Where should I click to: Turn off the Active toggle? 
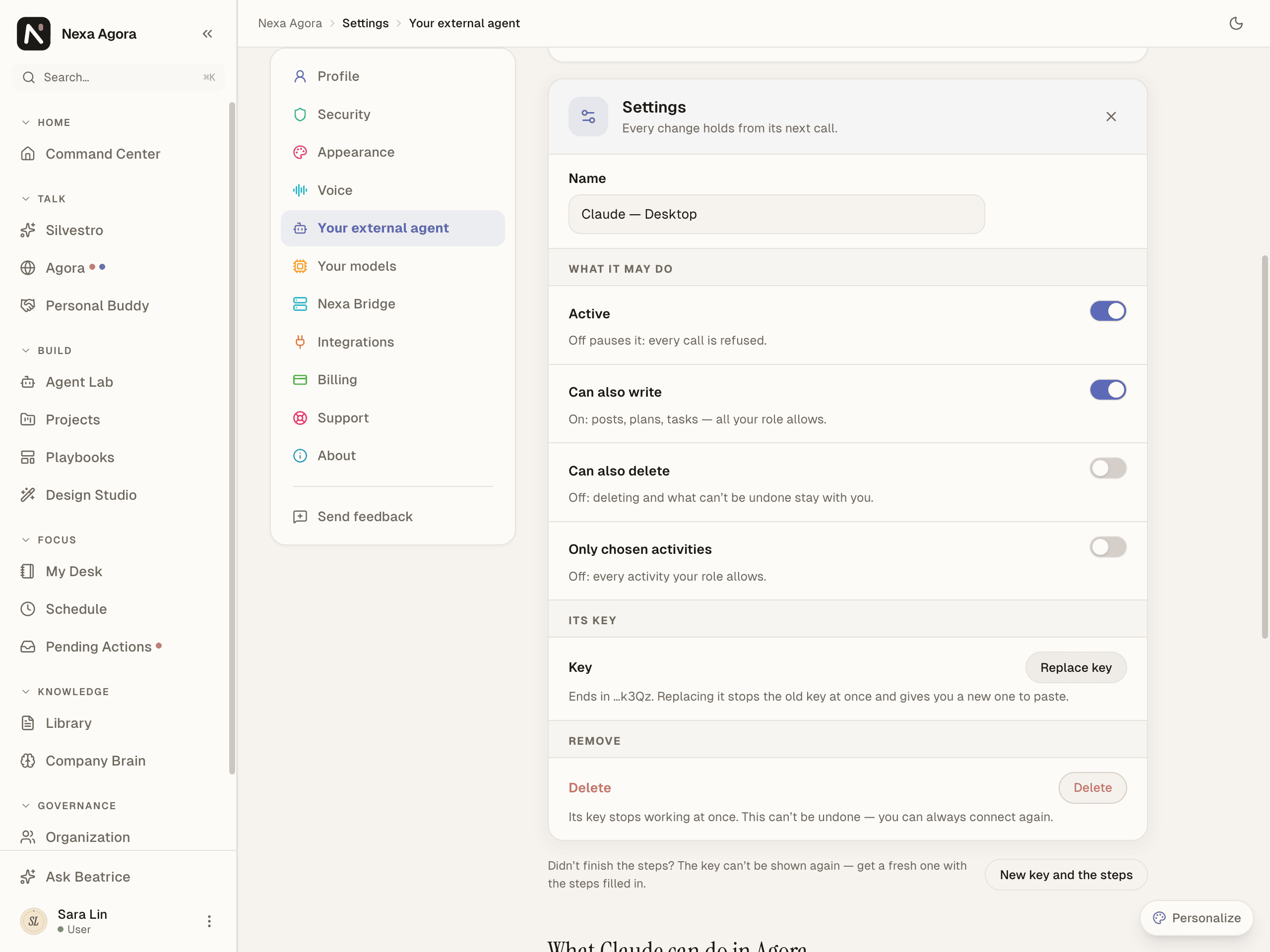[x=1107, y=311]
